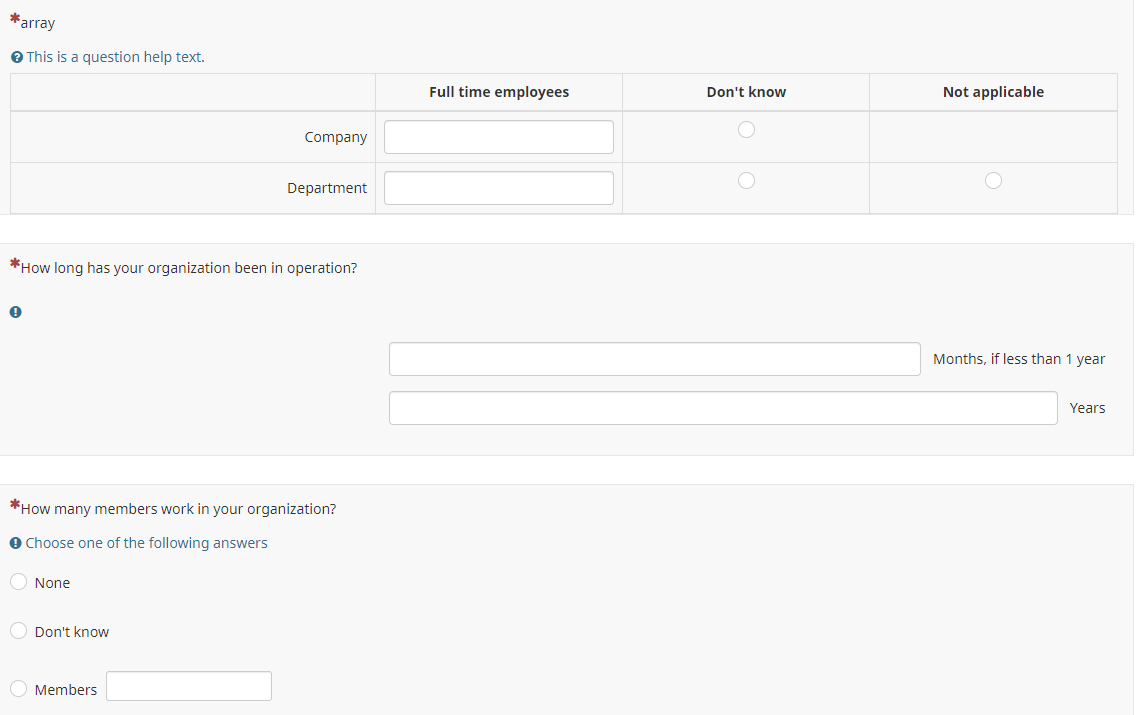Click the Members number input box
The width and height of the screenshot is (1141, 715).
tap(188, 686)
